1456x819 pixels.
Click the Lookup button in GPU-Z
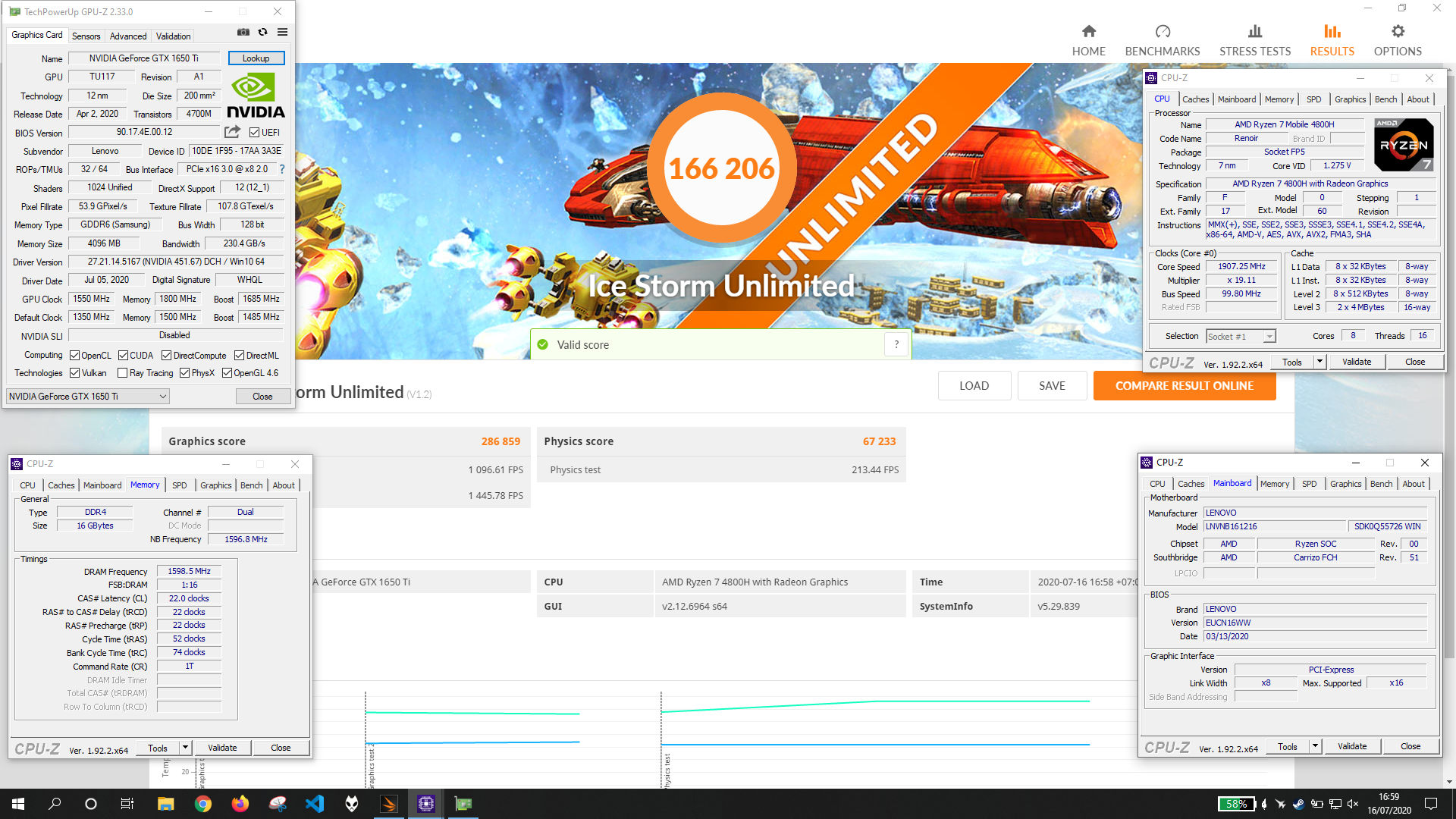[256, 58]
